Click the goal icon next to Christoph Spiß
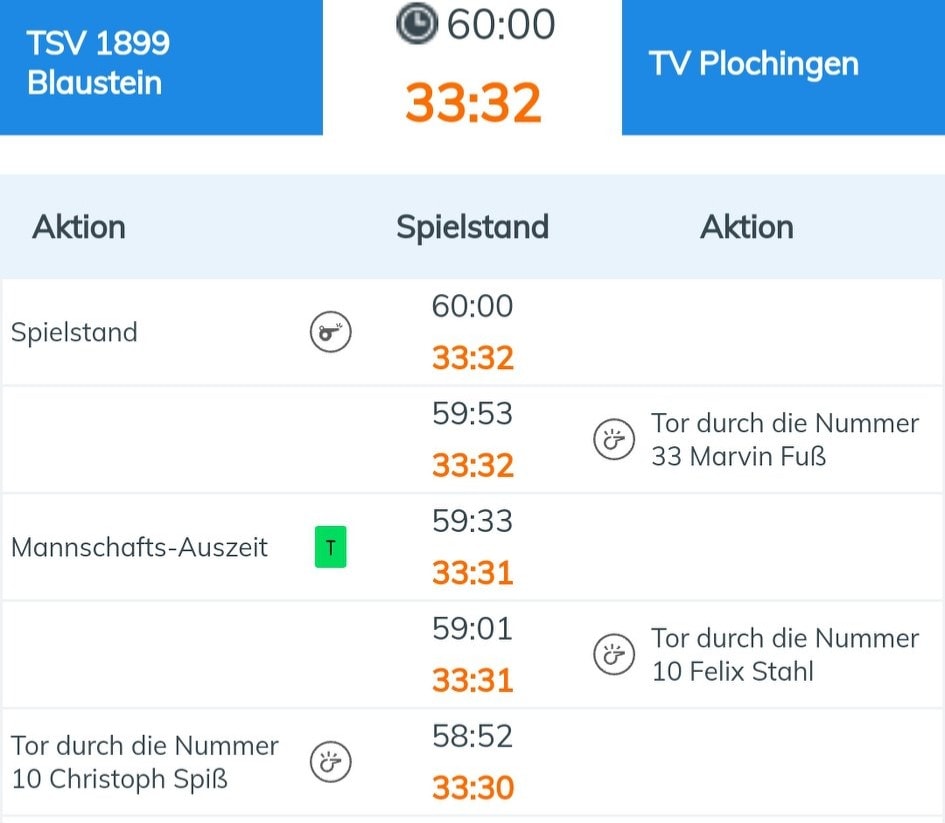945x823 pixels. point(330,762)
